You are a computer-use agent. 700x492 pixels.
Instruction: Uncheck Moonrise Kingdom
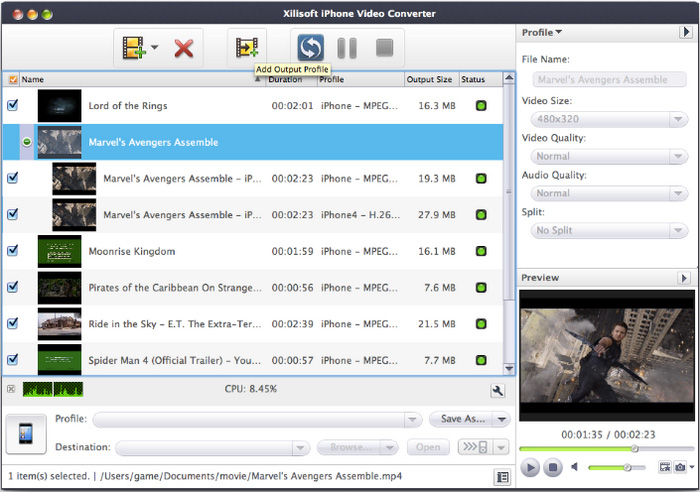[x=13, y=251]
